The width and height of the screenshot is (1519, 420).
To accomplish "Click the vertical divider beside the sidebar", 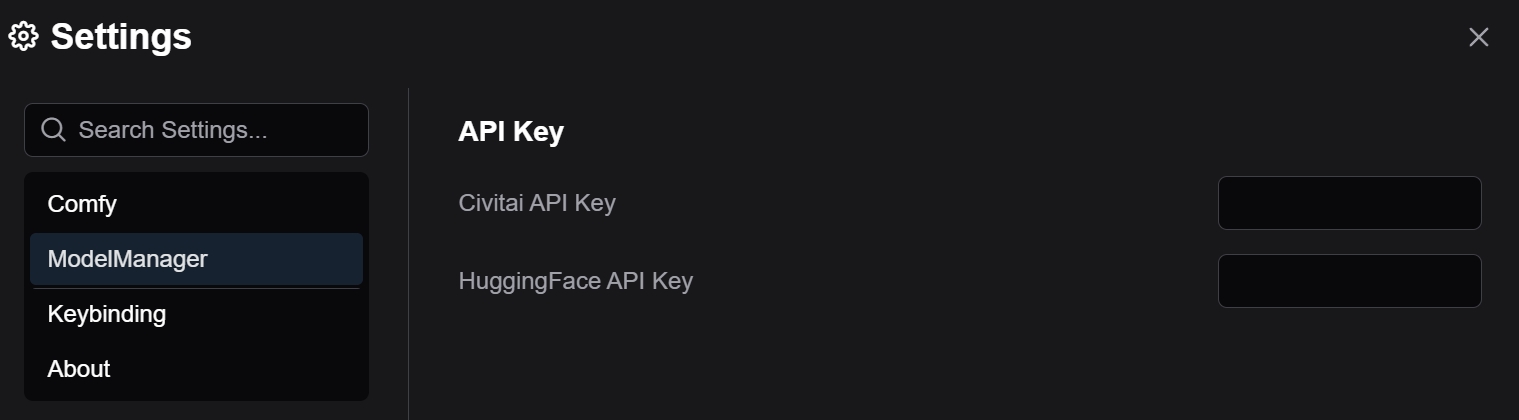I will 408,250.
